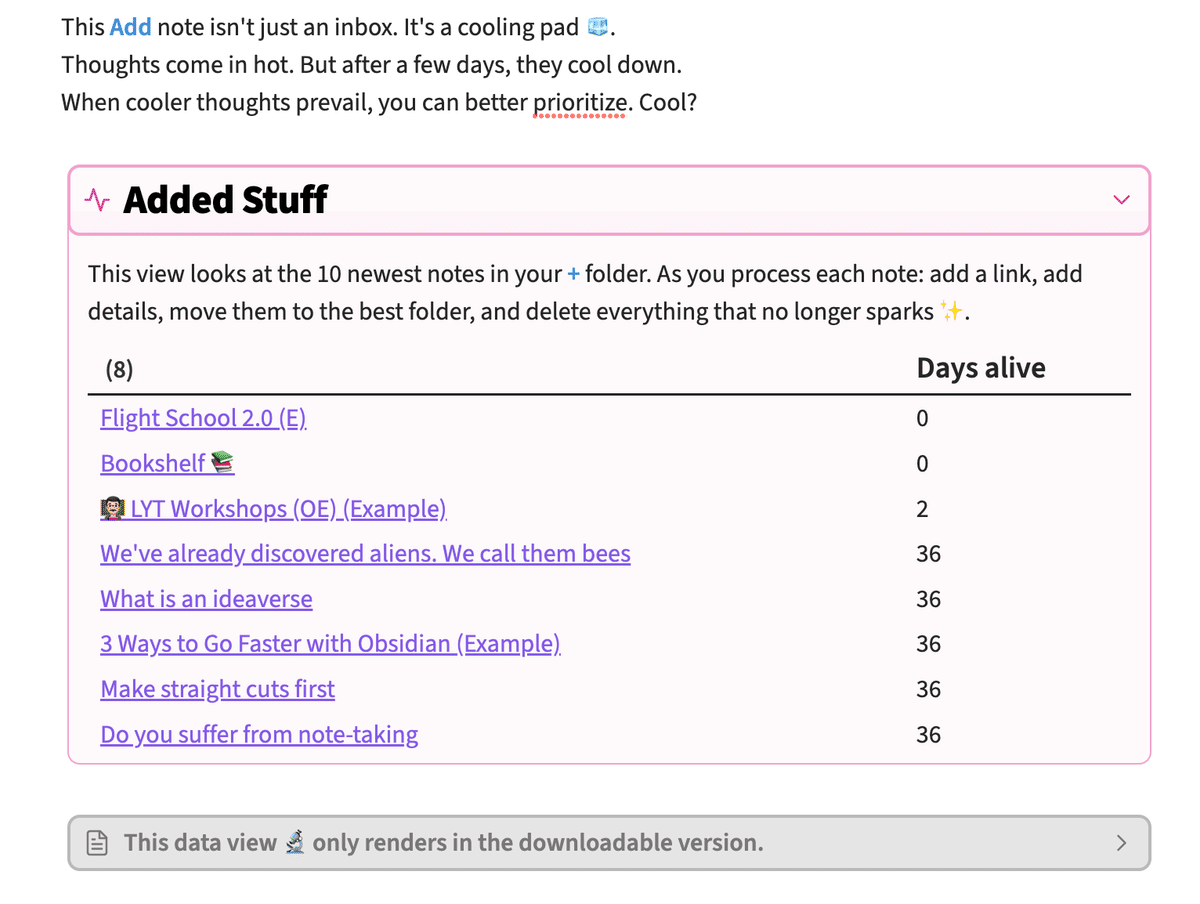Open the aliens and bees note link
Image resolution: width=1200 pixels, height=904 pixels.
click(x=365, y=554)
